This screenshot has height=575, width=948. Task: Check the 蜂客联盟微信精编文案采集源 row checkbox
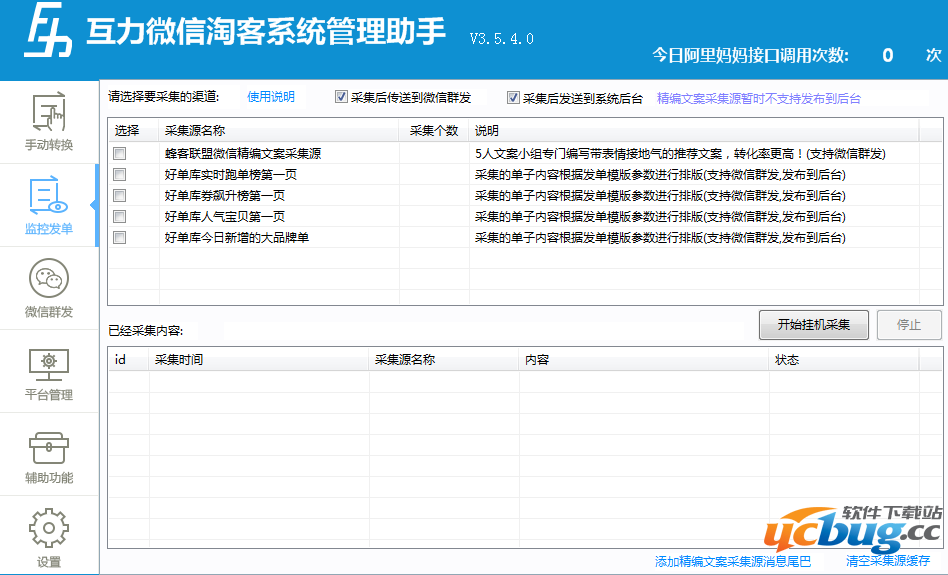click(x=120, y=154)
